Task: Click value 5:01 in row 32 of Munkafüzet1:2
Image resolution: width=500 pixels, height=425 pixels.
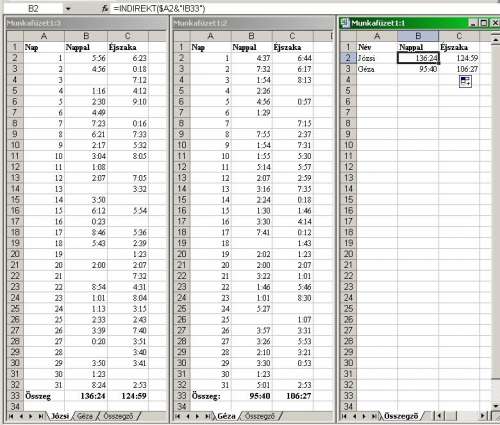Action: (x=252, y=385)
